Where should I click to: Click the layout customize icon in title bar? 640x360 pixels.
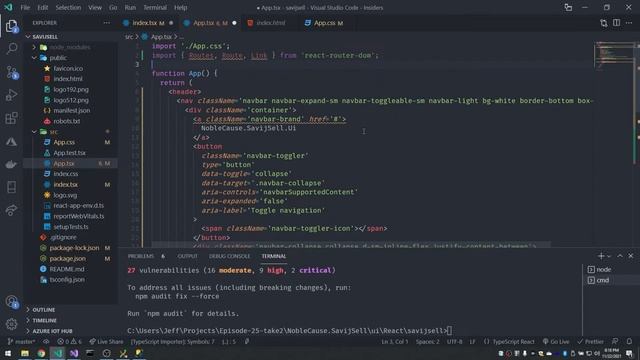pyautogui.click(x=568, y=7)
